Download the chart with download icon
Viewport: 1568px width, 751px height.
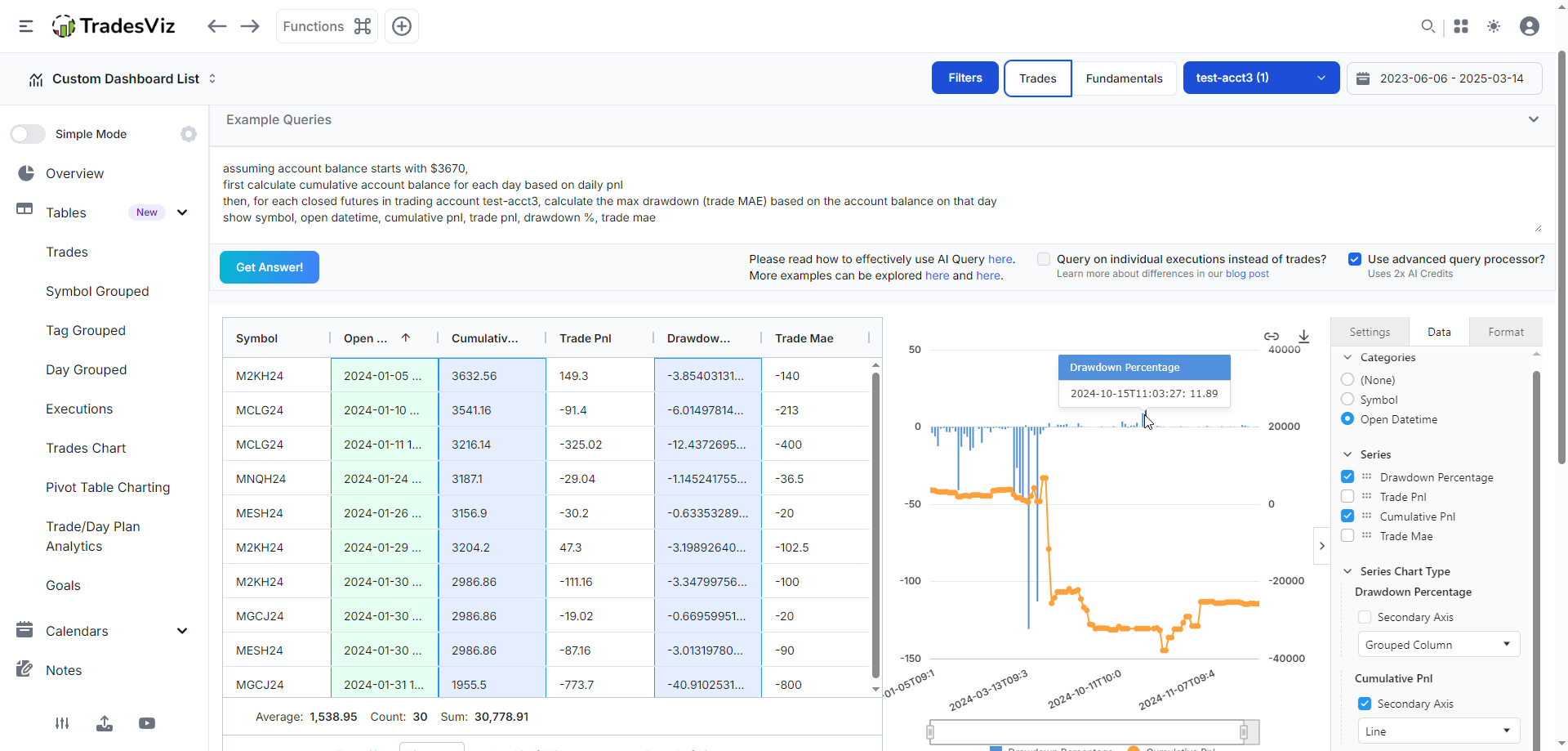pyautogui.click(x=1303, y=336)
